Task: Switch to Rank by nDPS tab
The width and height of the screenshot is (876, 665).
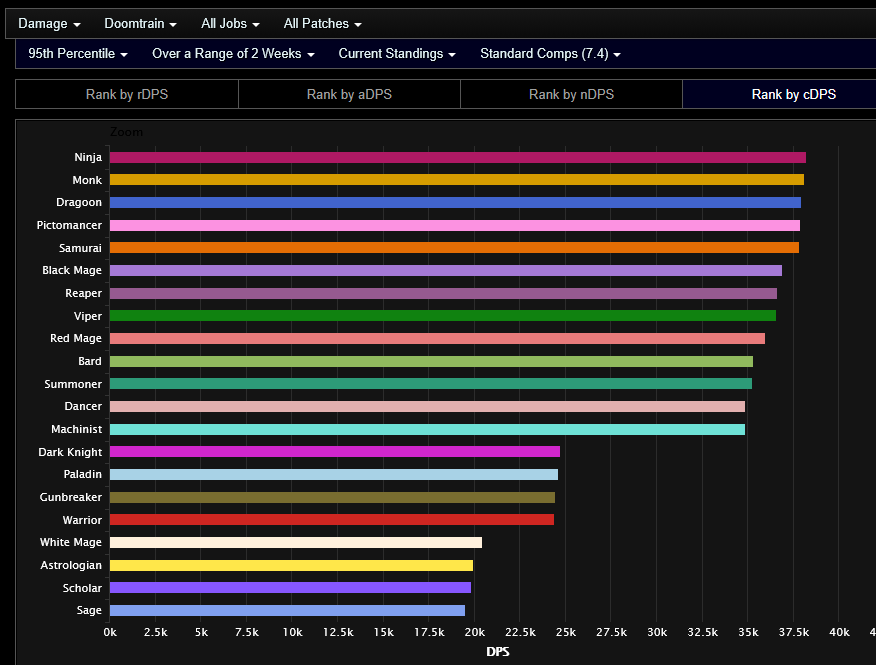Action: [571, 94]
